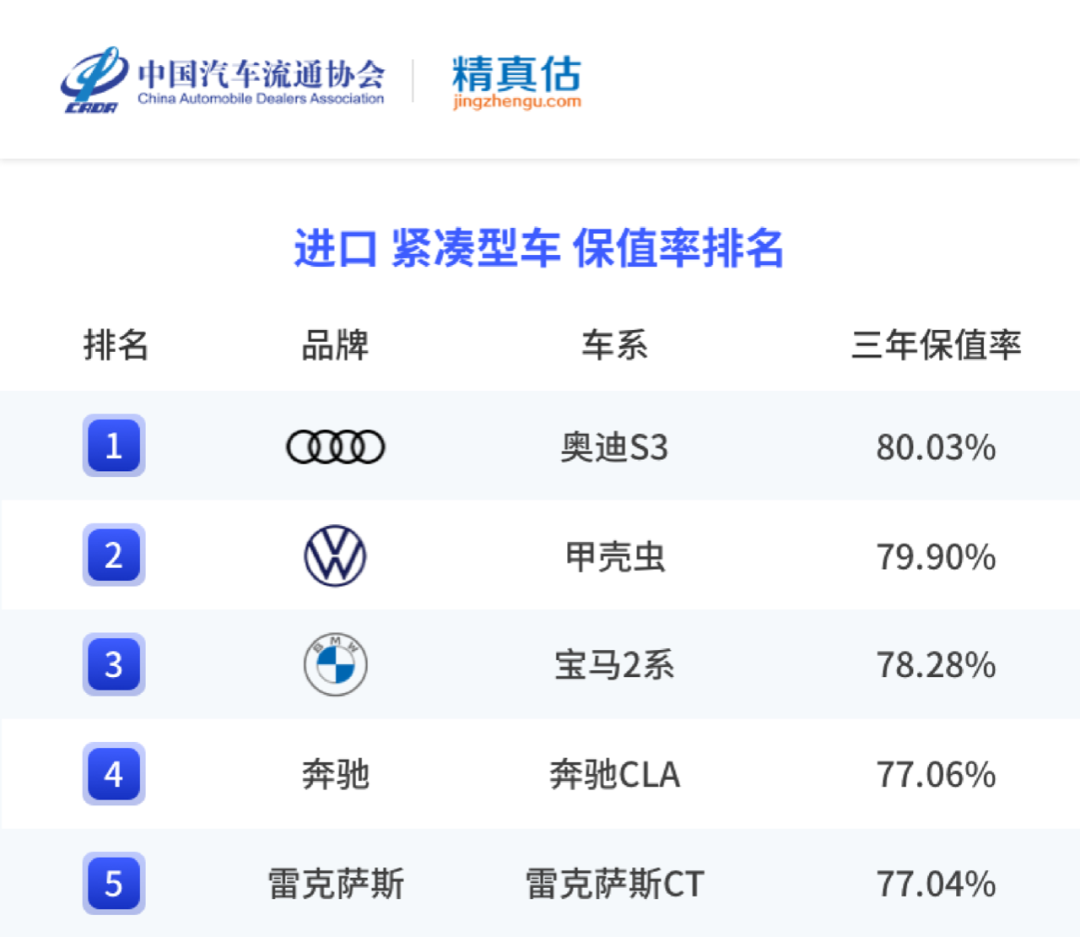Open the 宝马2系 model entry

point(614,666)
